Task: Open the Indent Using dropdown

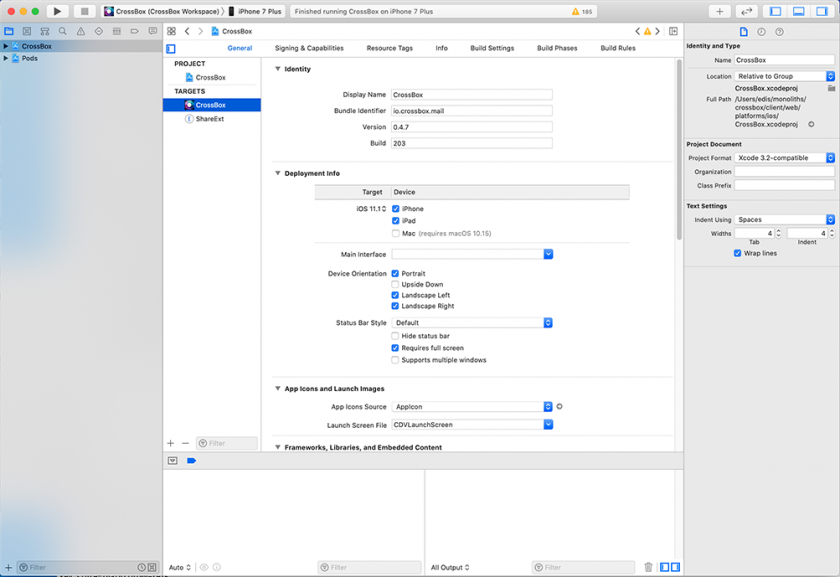Action: [784, 220]
